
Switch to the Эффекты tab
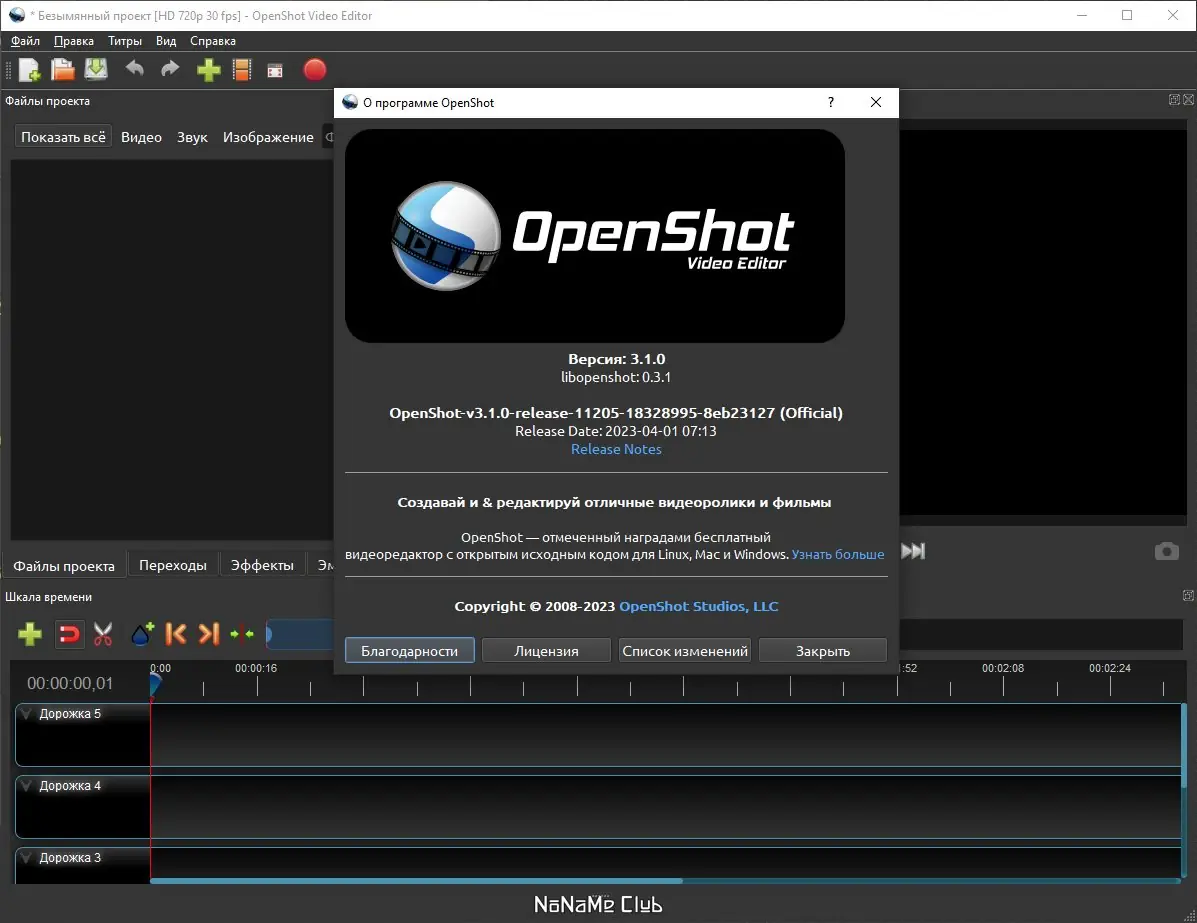click(x=262, y=565)
